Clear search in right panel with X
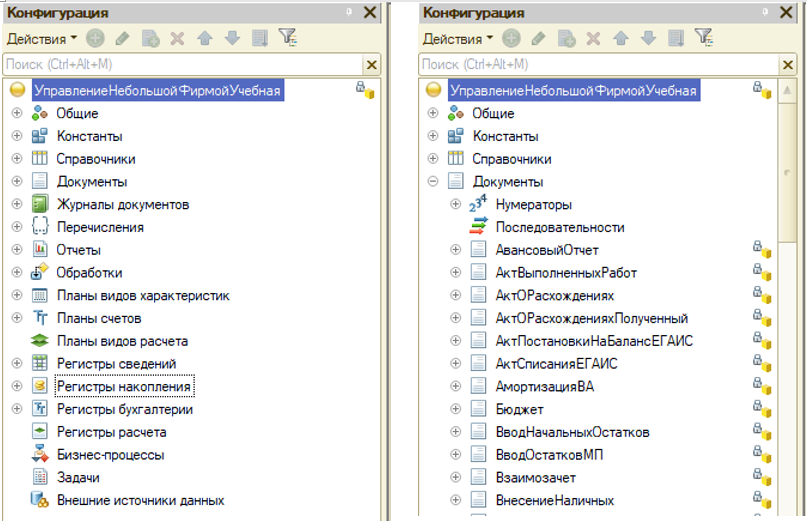This screenshot has height=521, width=807. [787, 65]
